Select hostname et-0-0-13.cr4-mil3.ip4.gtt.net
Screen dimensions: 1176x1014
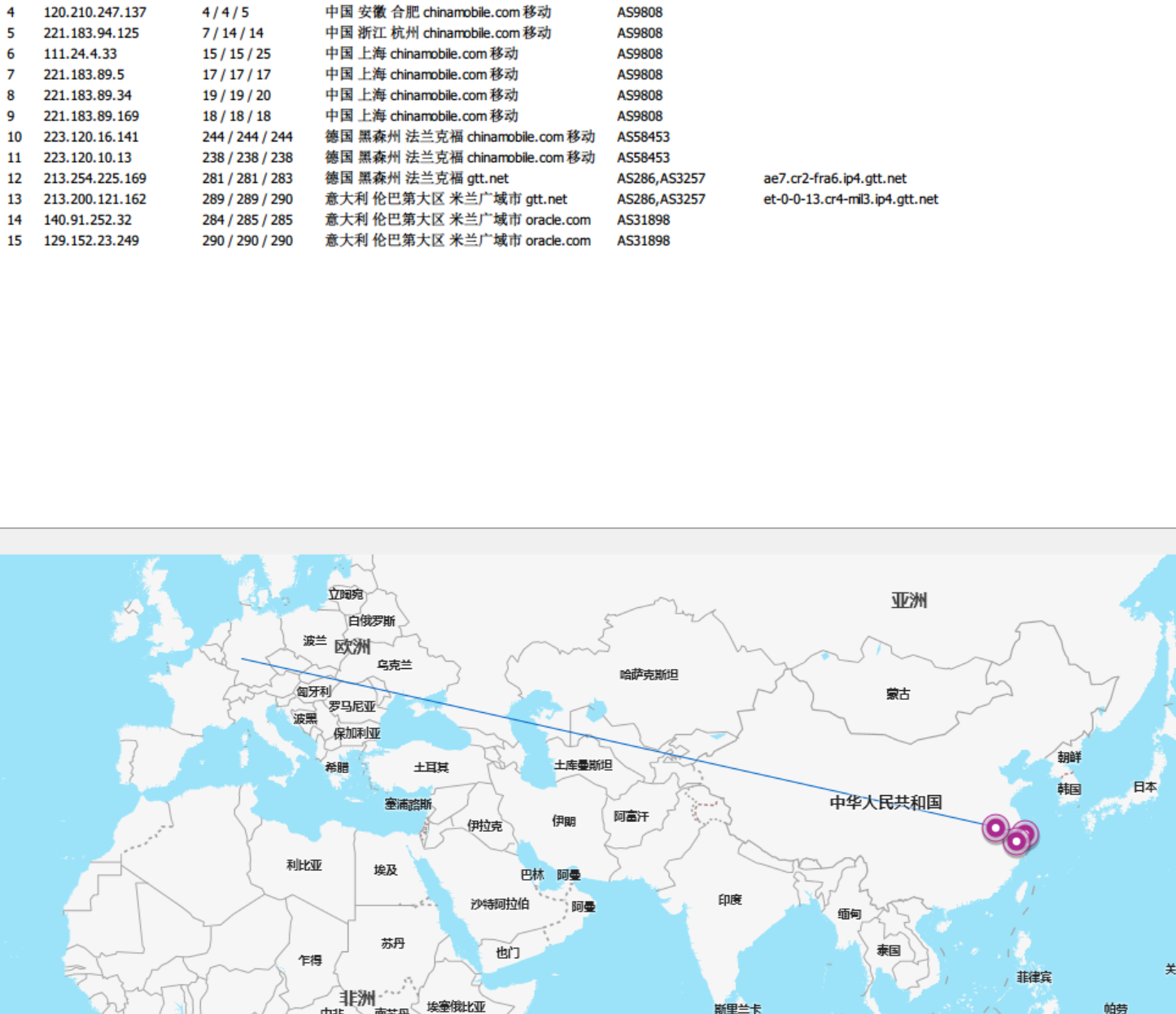click(x=851, y=199)
